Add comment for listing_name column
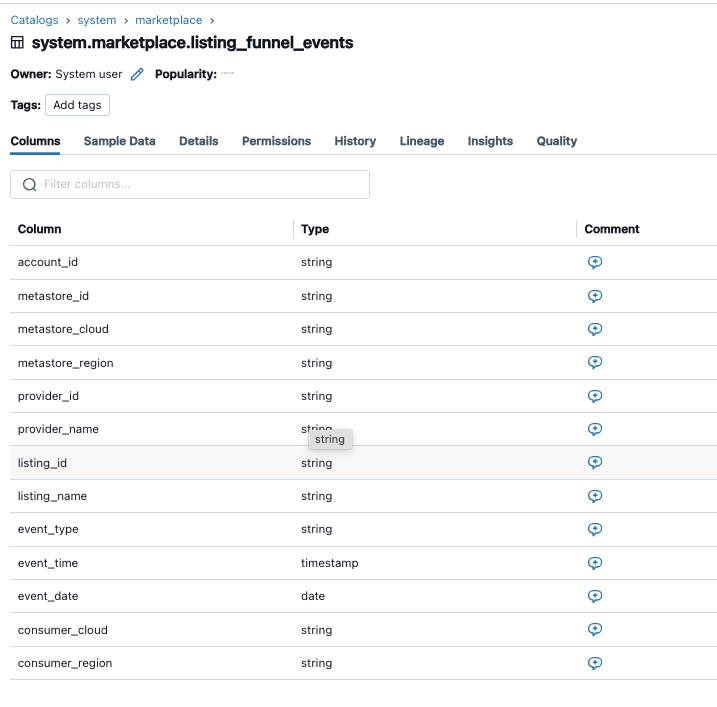717x707 pixels. [594, 496]
